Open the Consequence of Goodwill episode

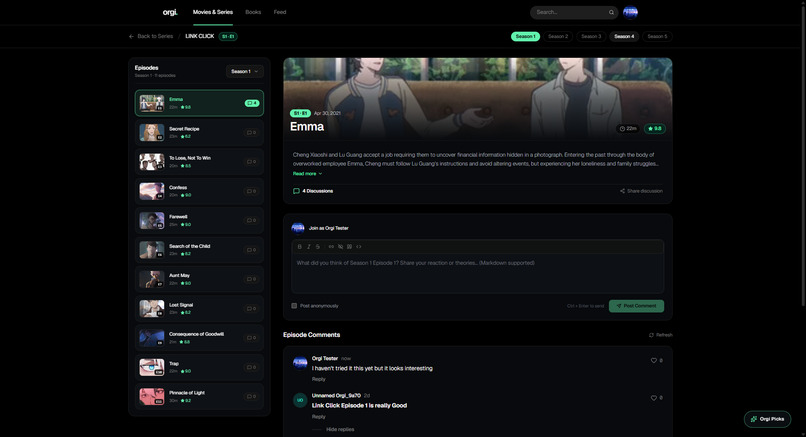click(199, 338)
